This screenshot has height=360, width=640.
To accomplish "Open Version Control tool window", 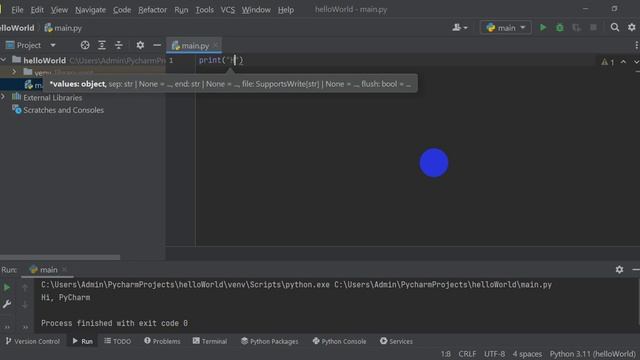I will pos(33,341).
